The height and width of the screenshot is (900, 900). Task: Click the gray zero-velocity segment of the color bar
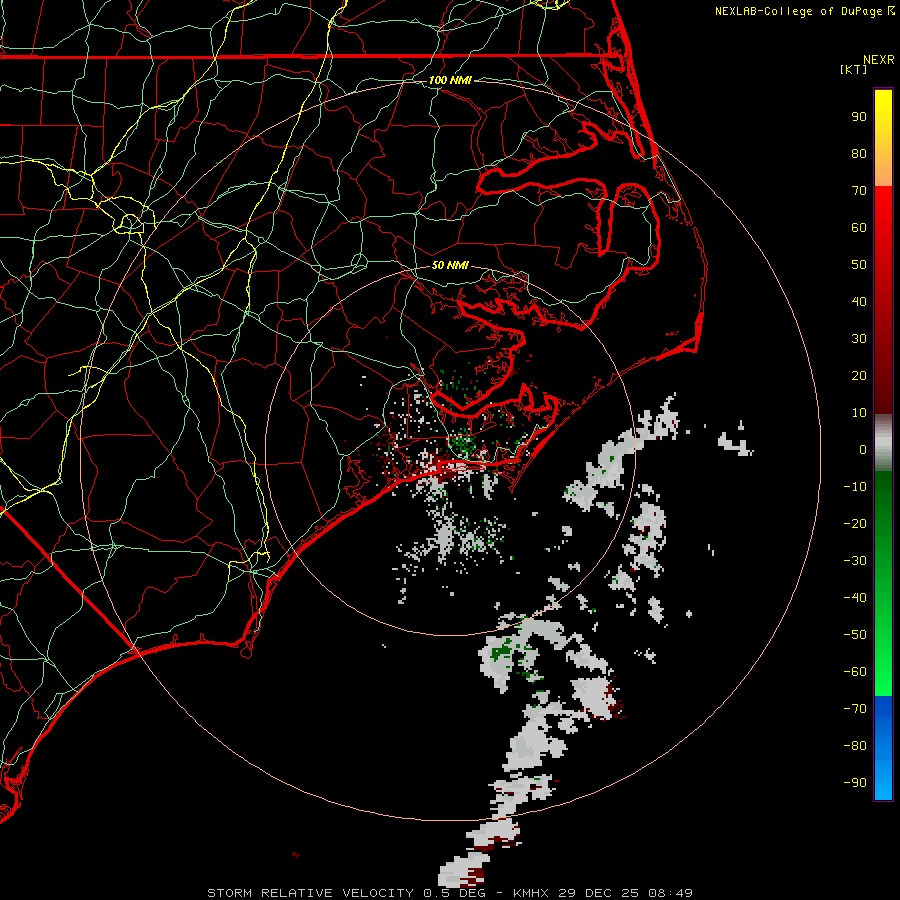click(883, 443)
